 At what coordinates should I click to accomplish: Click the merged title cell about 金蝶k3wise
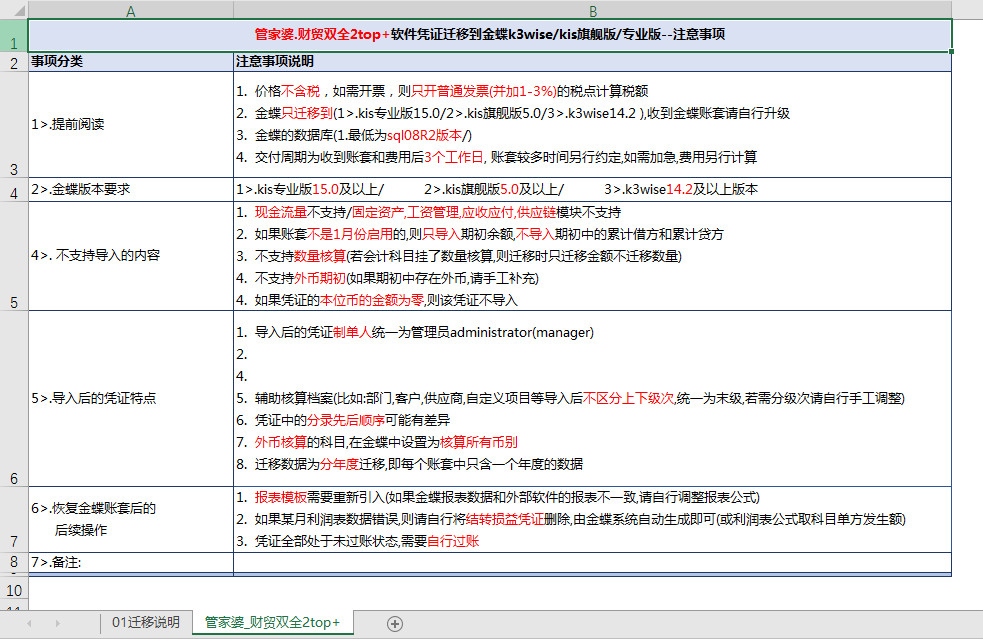click(490, 34)
